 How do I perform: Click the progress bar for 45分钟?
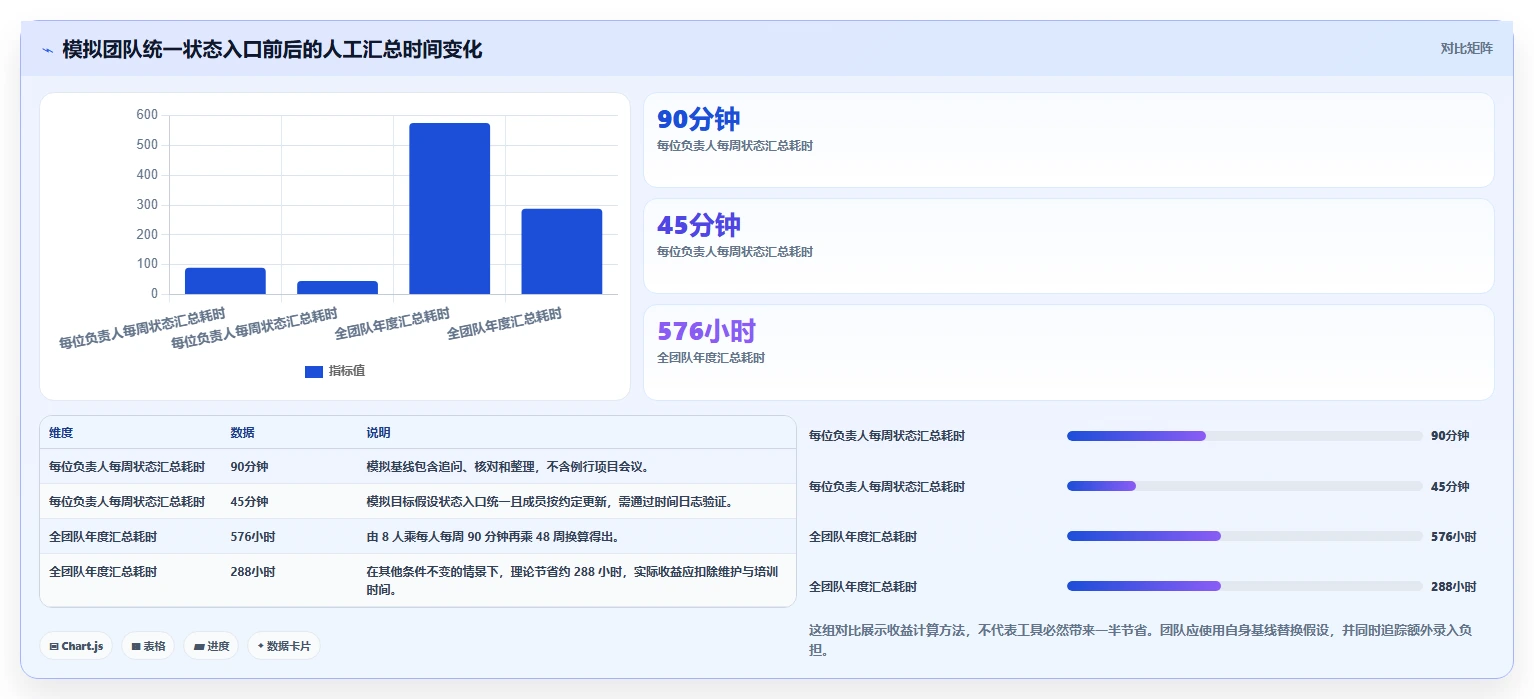click(x=1244, y=486)
